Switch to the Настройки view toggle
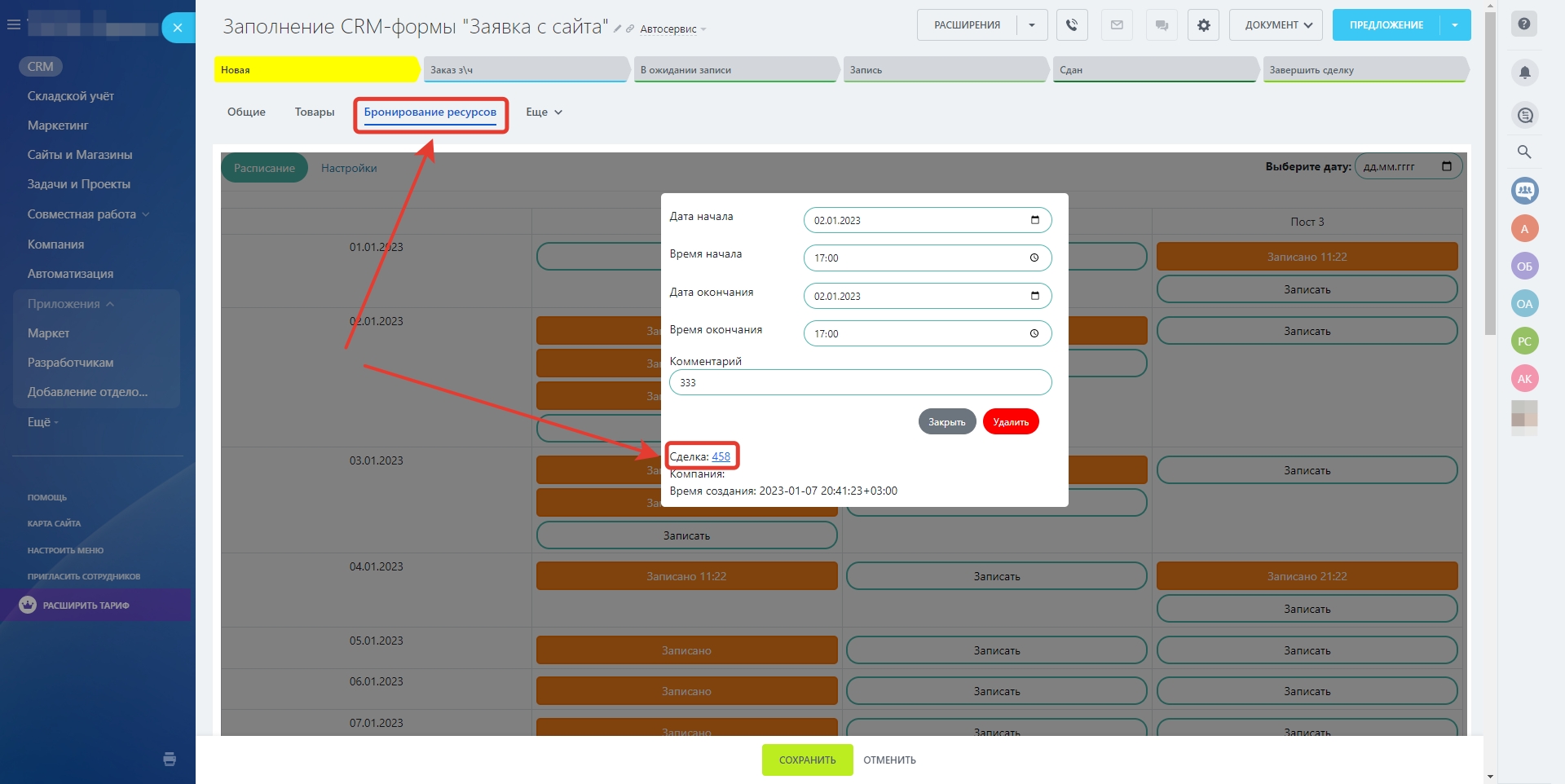The height and width of the screenshot is (784, 1565). (x=349, y=168)
